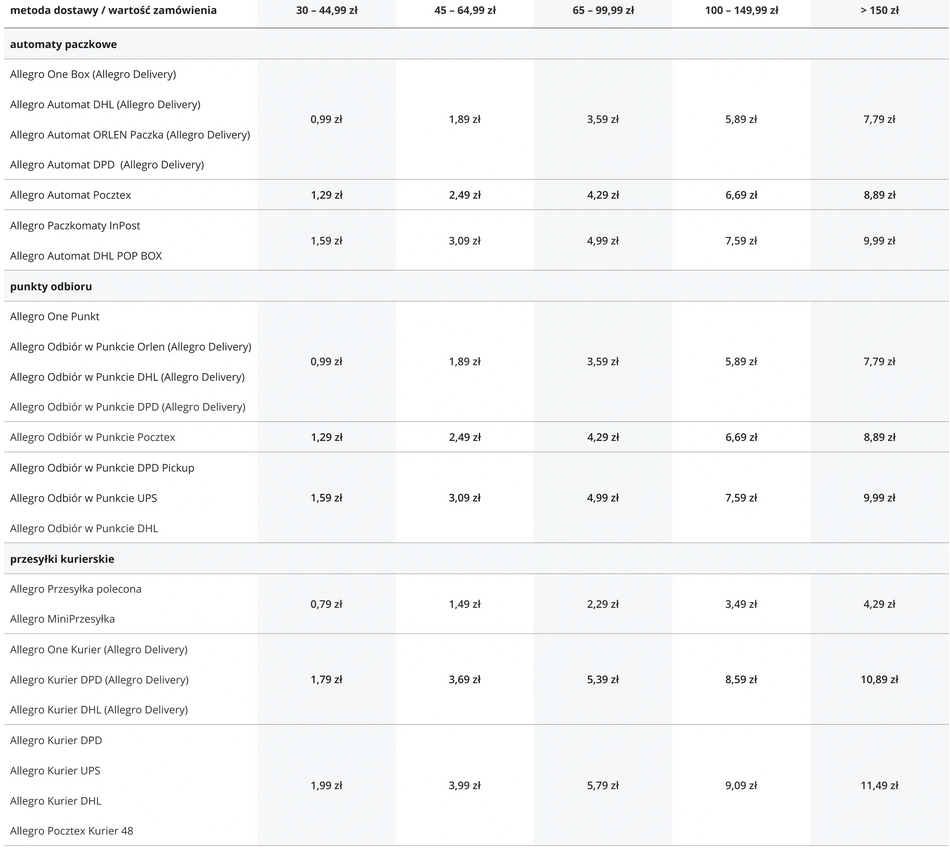Click the "30 – 44,99 zł" column header

click(326, 10)
